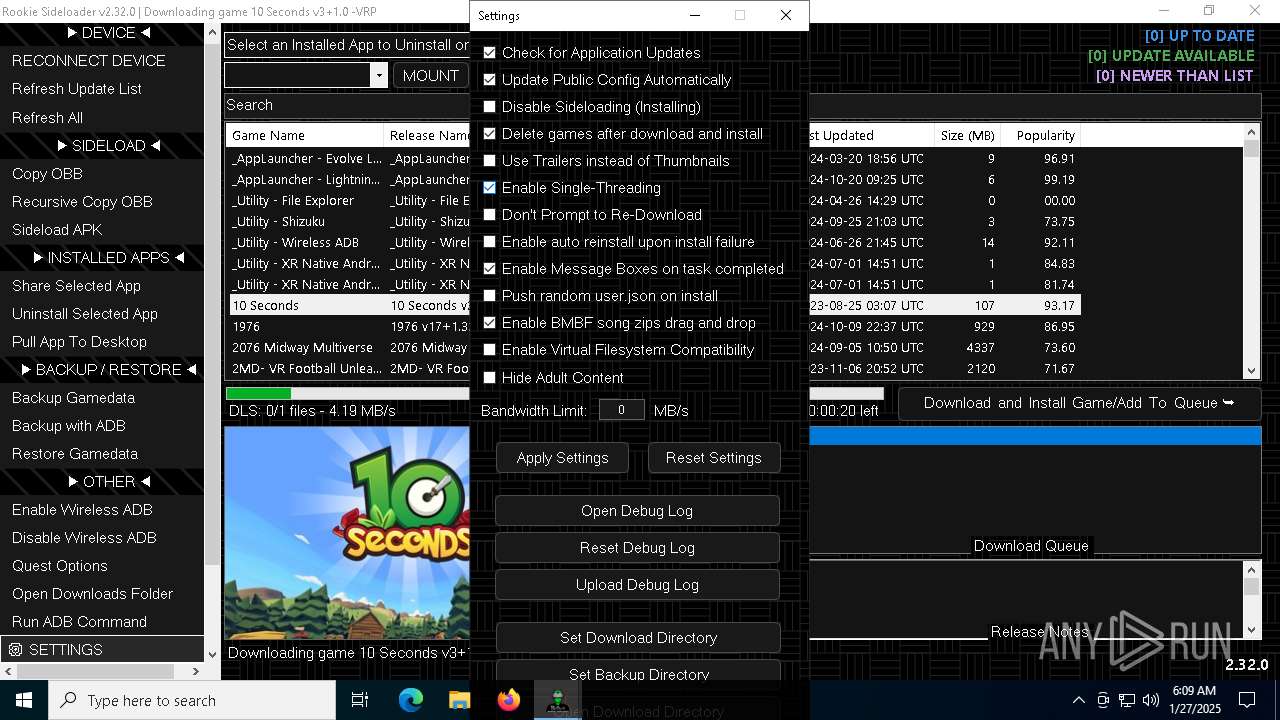Open the device selection dropdown arrow

click(x=378, y=75)
